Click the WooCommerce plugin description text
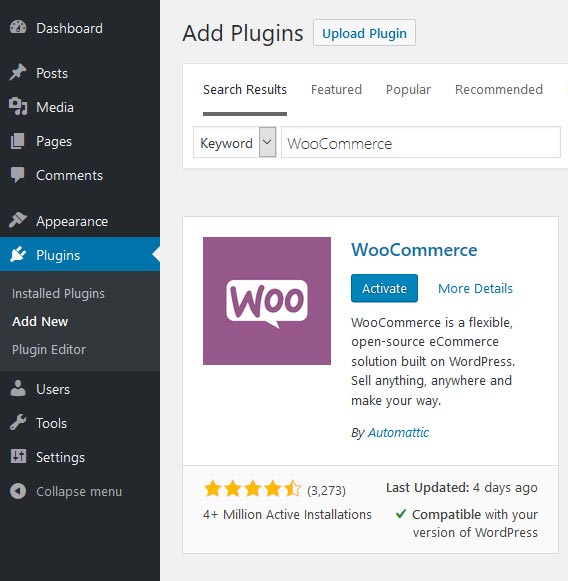 433,361
